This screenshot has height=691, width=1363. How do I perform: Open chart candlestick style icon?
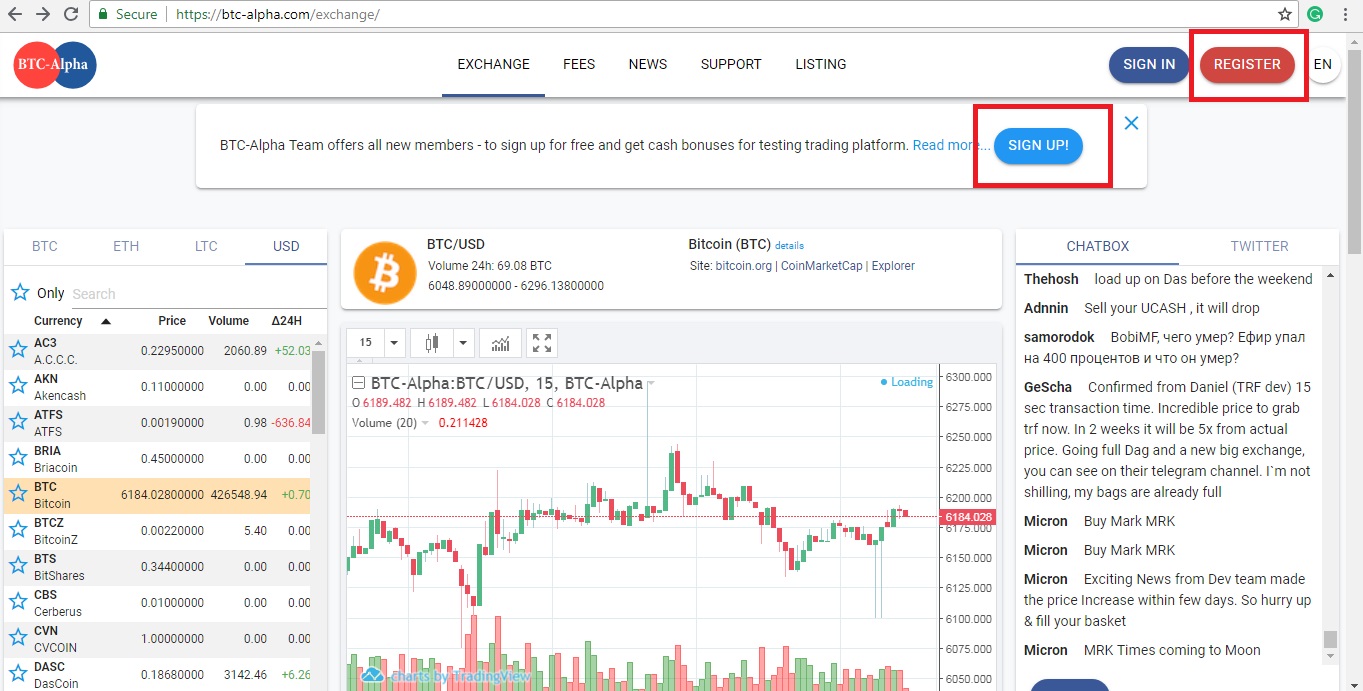coord(433,343)
